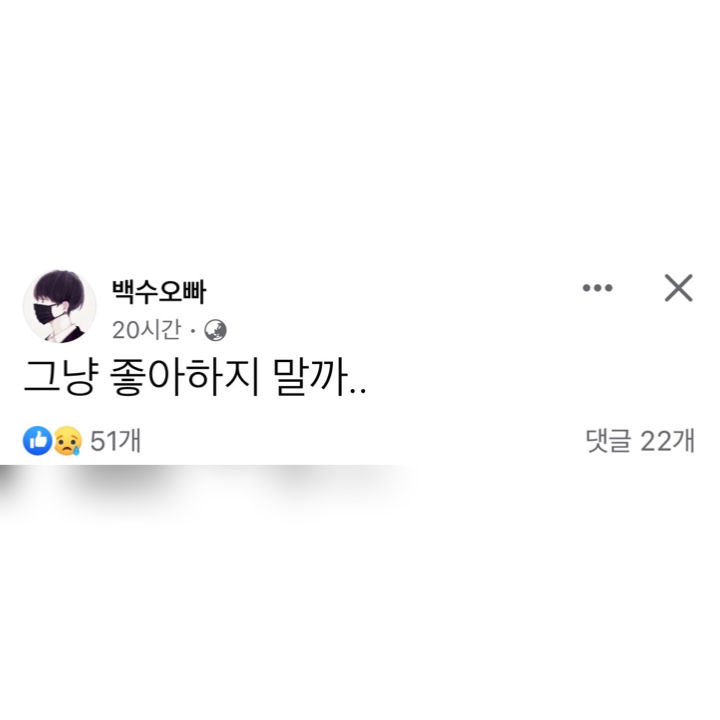Click the dot separator after 20시간

[x=193, y=331]
